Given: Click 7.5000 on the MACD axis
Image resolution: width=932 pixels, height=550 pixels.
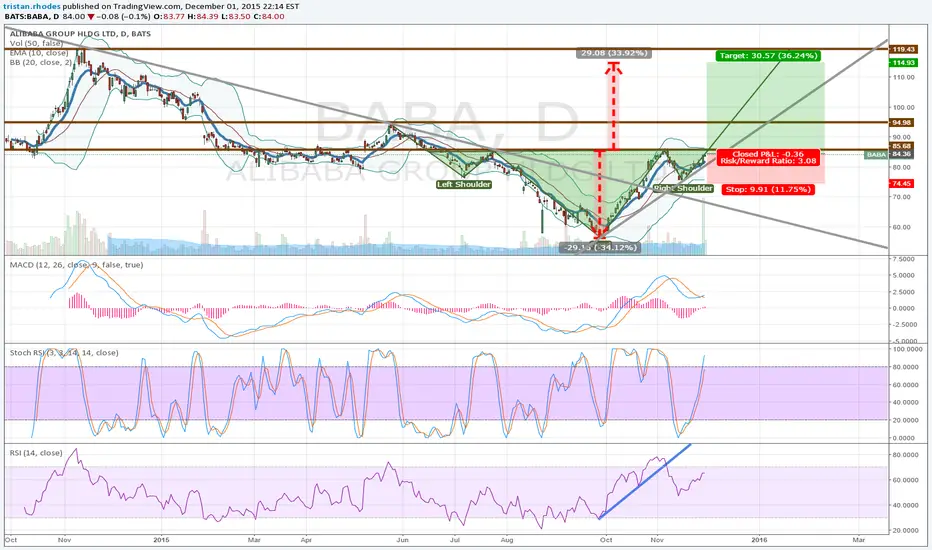Looking at the screenshot, I should (903, 259).
